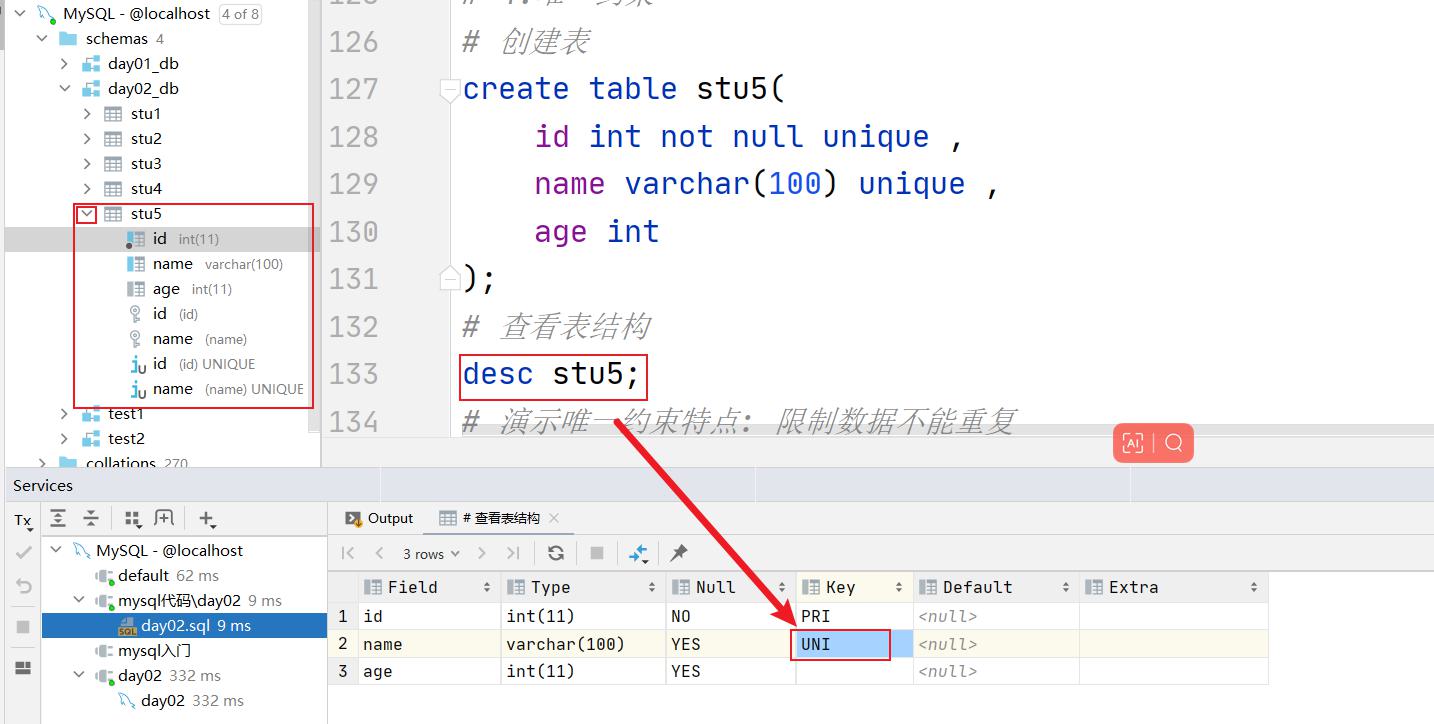This screenshot has height=724, width=1434.
Task: Sort results by the Field column header
Action: (x=426, y=587)
